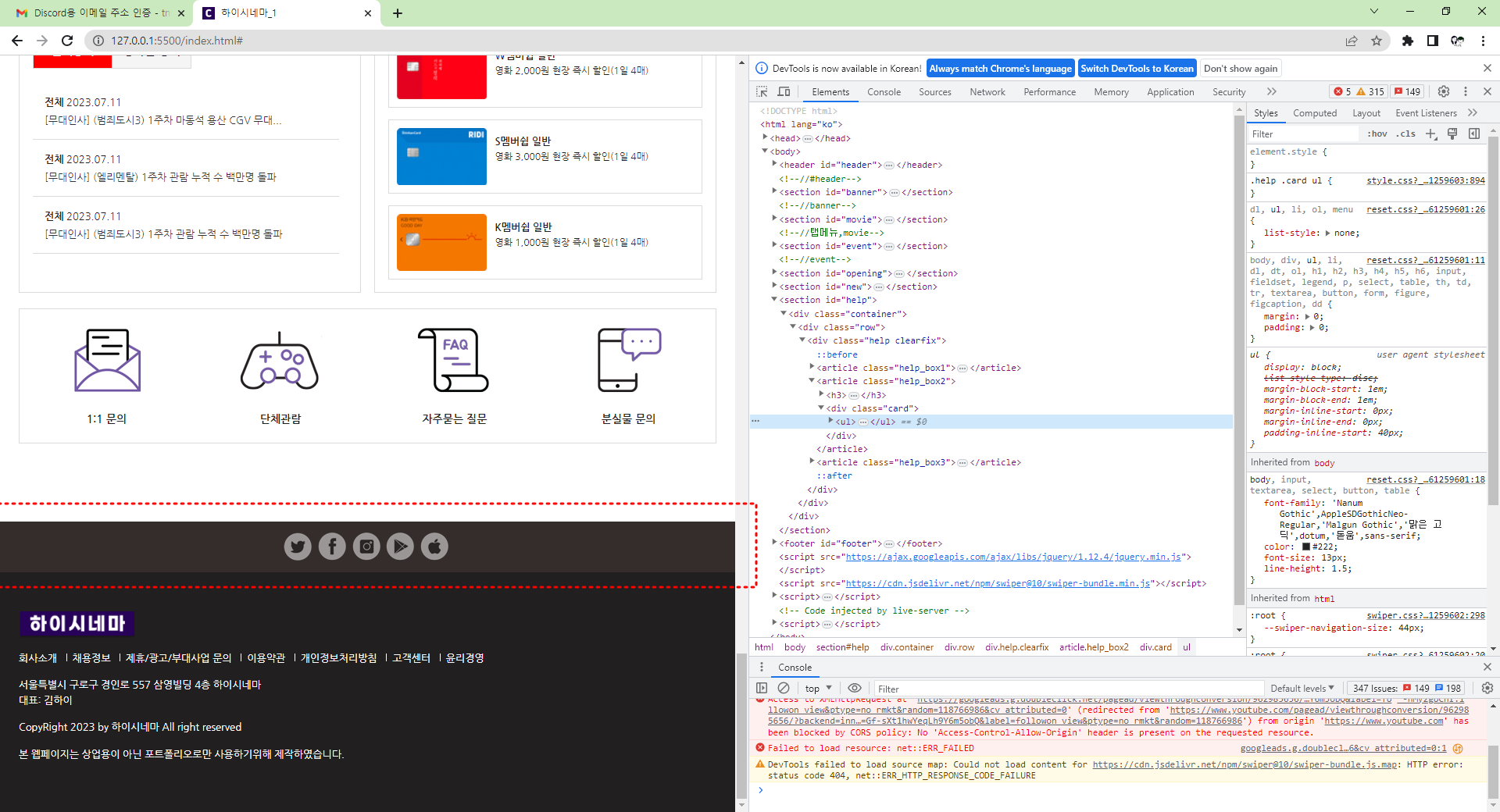Open the Console sidebar toggle icon
This screenshot has width=1500, height=812.
click(x=762, y=688)
